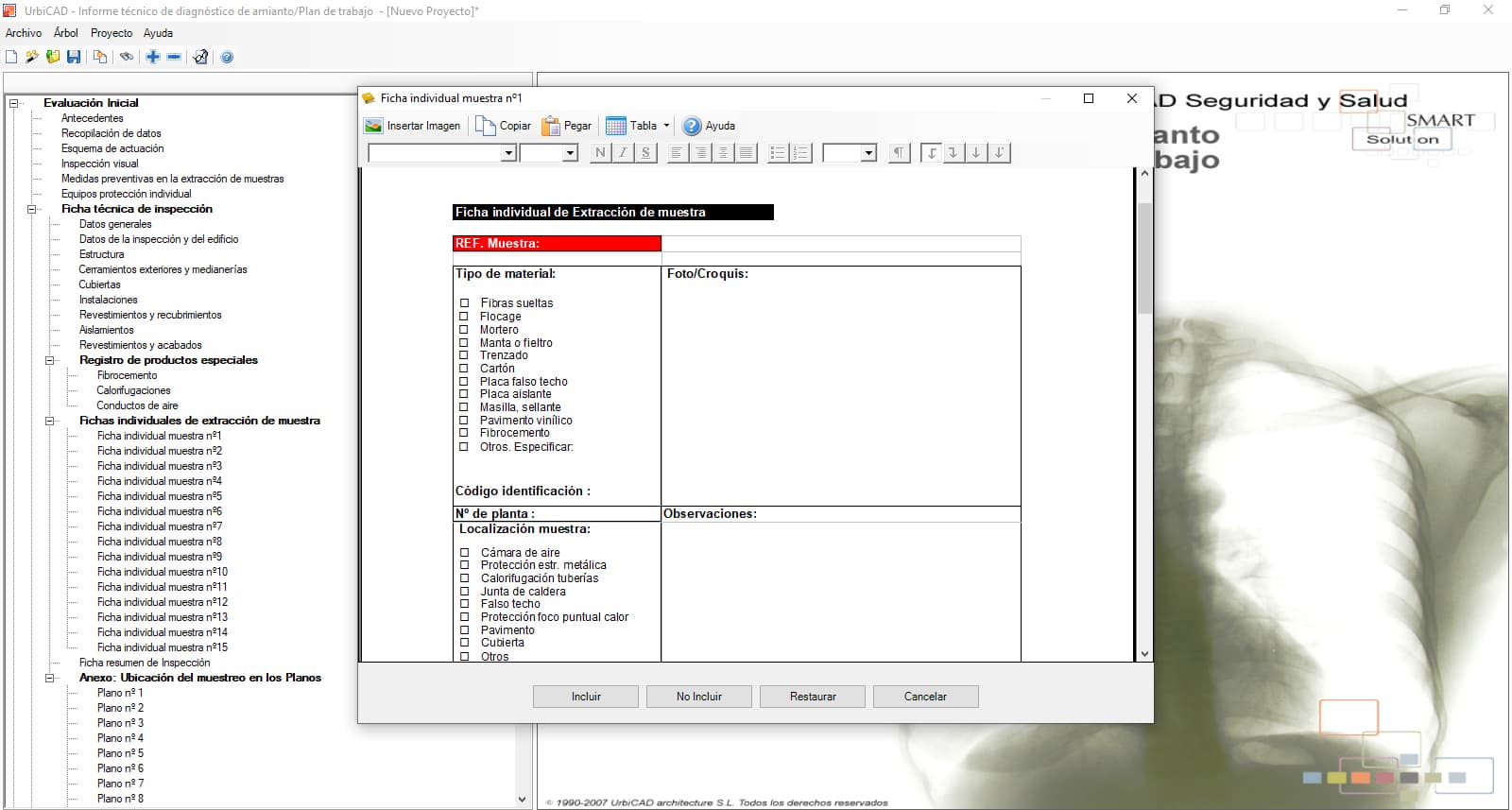Screen dimensions: 1512x810
Task: Open the Tabla dropdown arrow
Action: coord(666,126)
